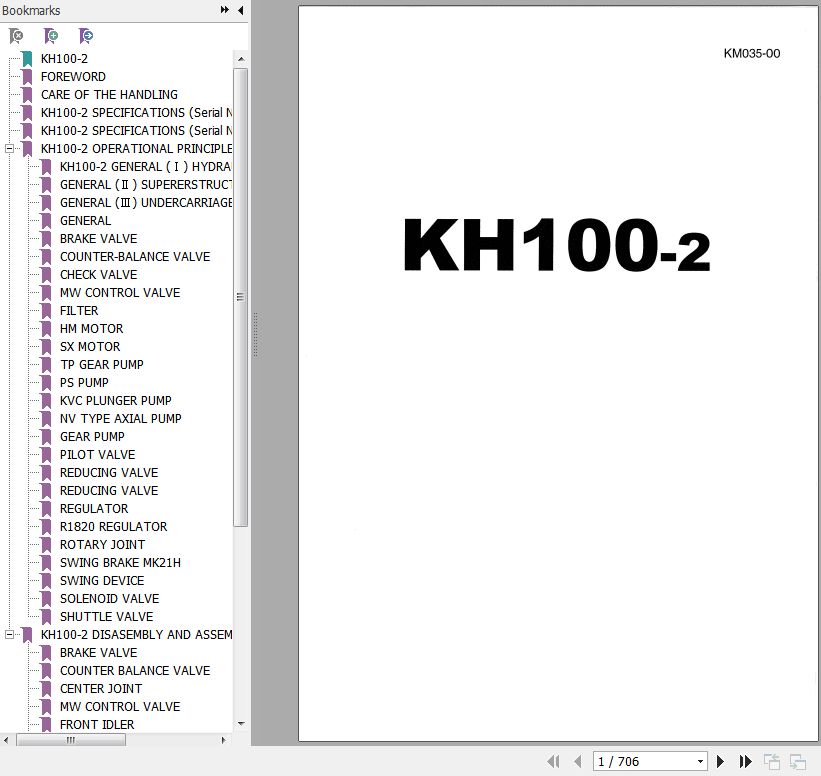
Task: Open COUNTER-BALANCE VALVE bookmark
Action: point(135,257)
